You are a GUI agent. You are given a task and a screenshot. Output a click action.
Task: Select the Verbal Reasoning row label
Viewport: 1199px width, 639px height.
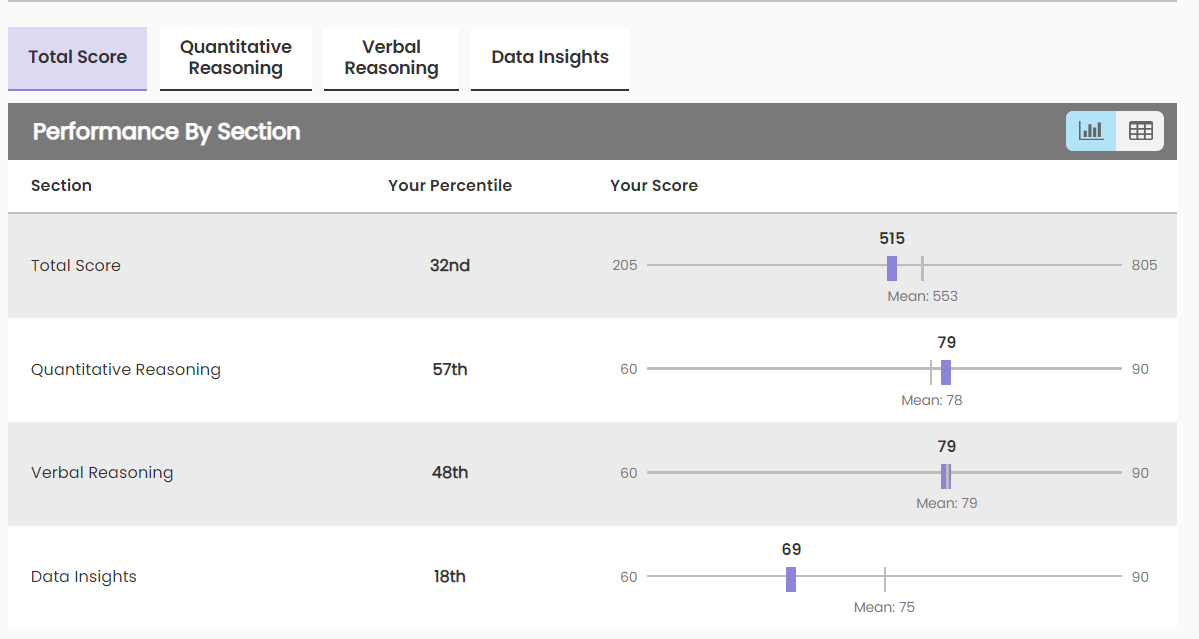point(102,472)
